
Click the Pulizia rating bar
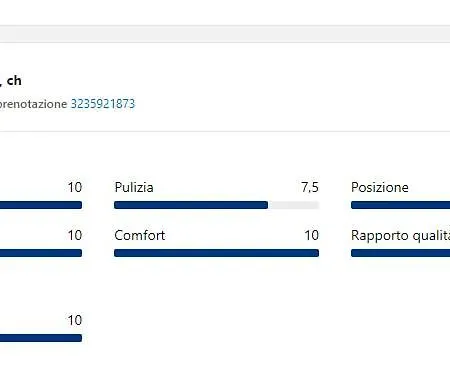216,205
